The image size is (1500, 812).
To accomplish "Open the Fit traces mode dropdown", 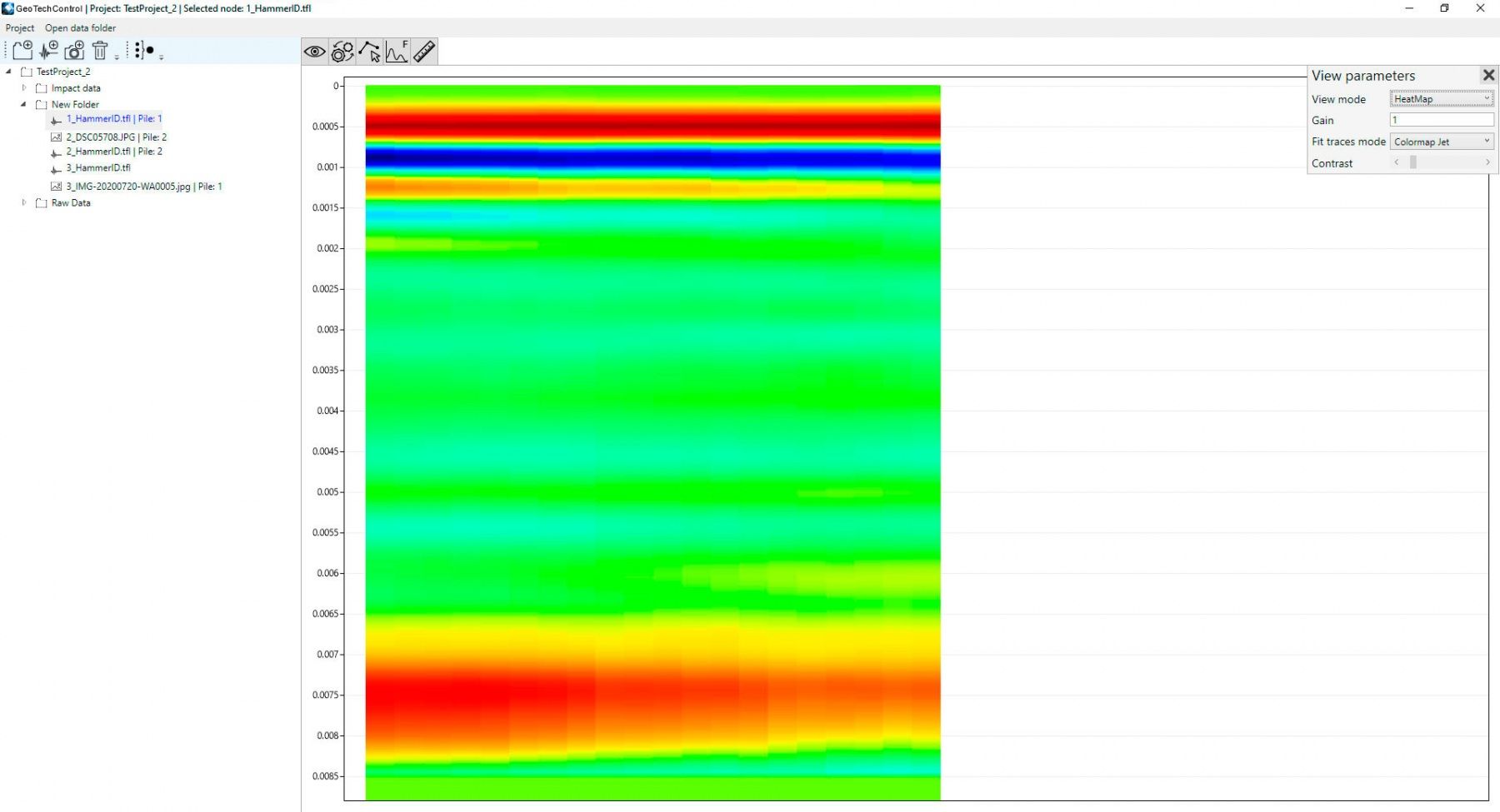I will (1441, 142).
